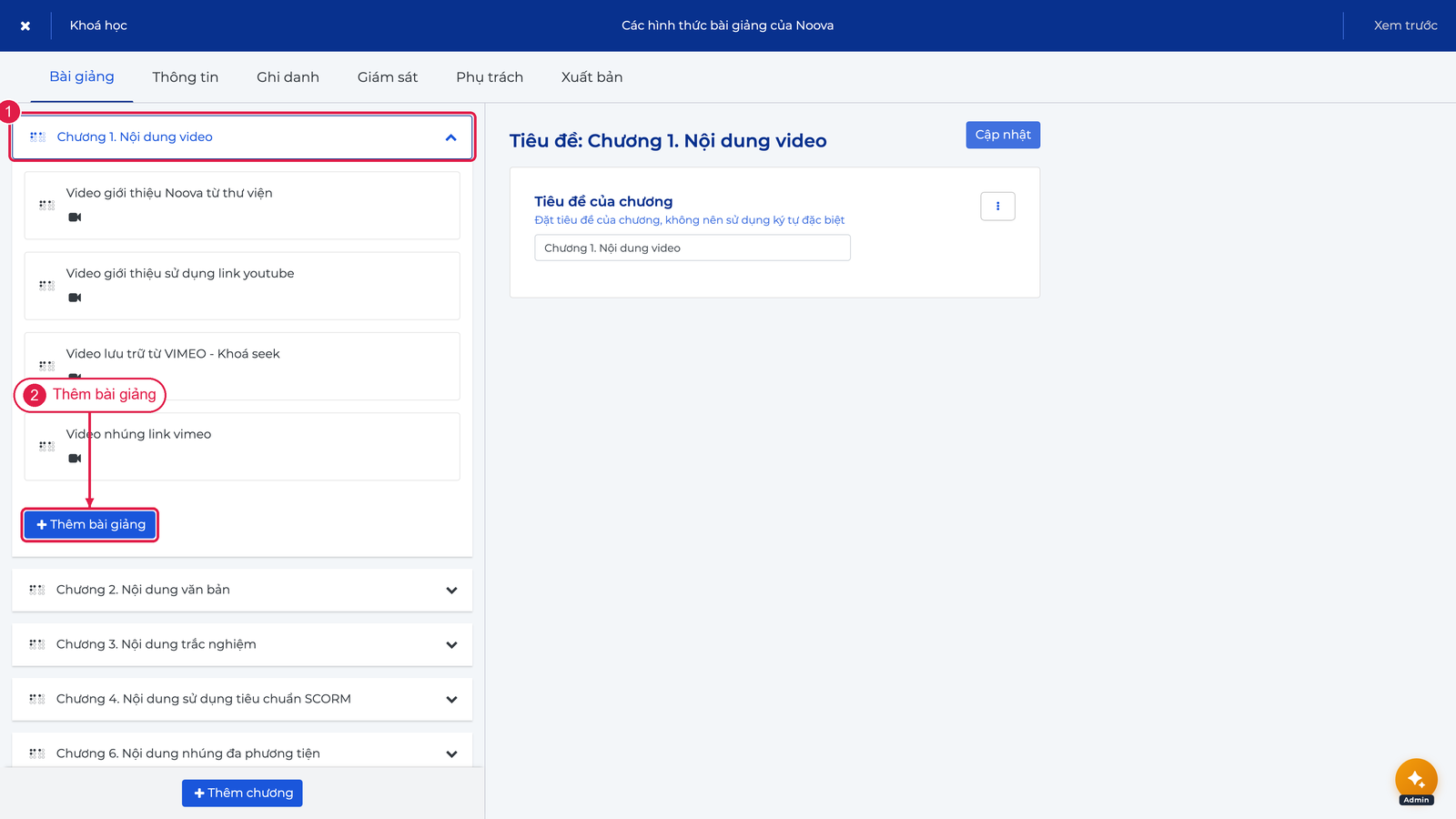This screenshot has width=1456, height=819.
Task: Open the orange Admin assistant icon
Action: point(1416,780)
